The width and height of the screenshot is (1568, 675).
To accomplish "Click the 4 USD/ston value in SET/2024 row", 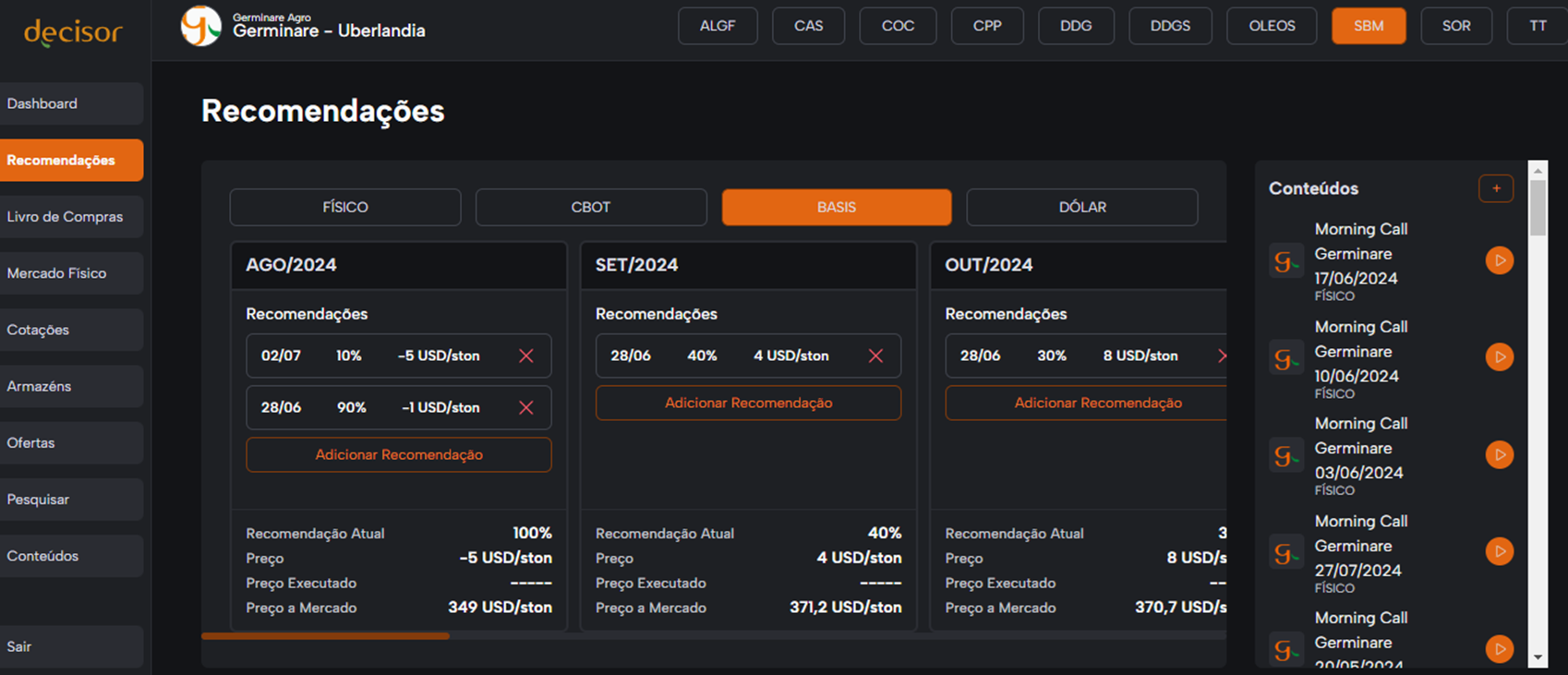I will point(790,356).
